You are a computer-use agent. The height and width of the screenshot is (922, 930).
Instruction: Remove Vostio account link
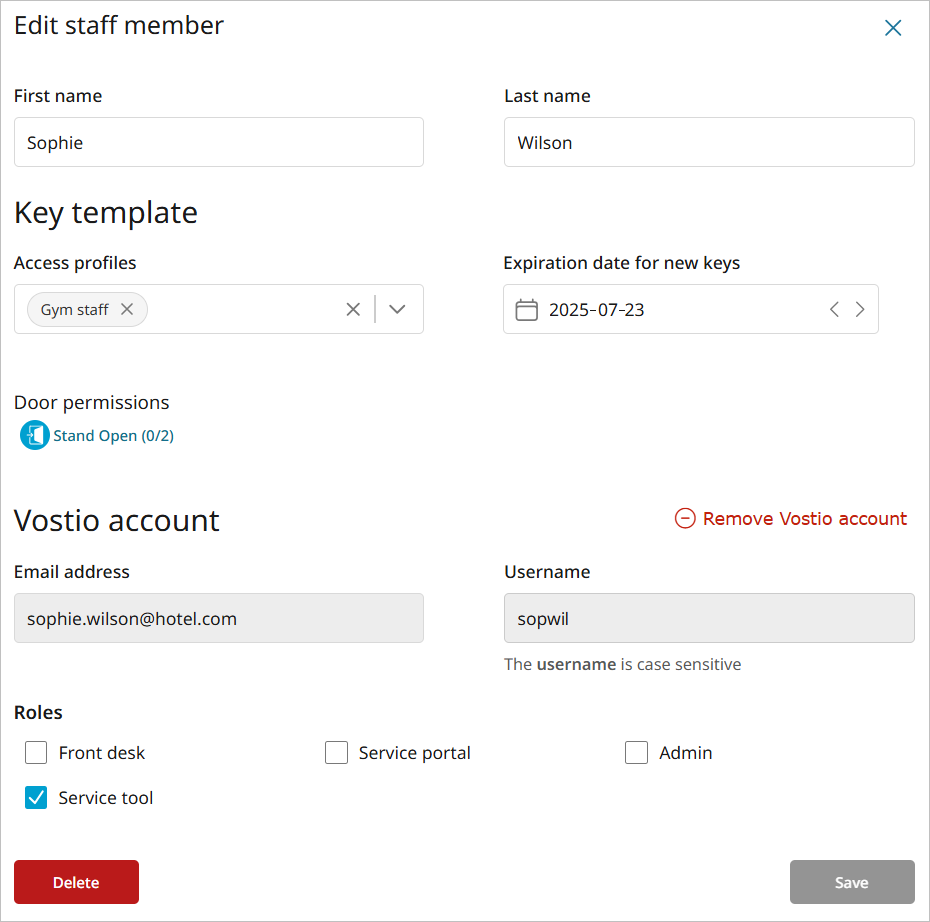click(804, 519)
